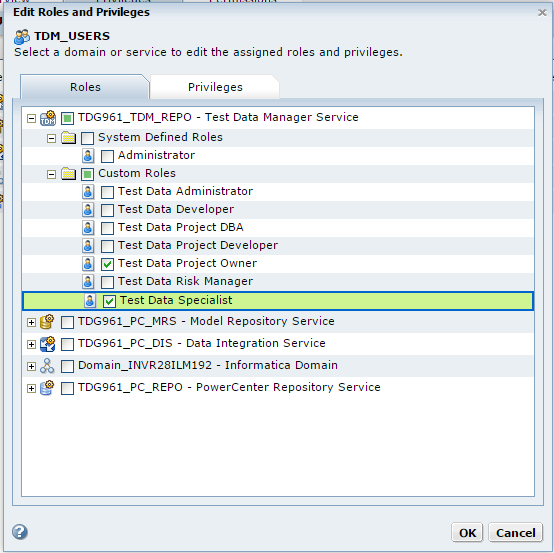
Task: Click the Informatica Domain node icon
Action: (x=47, y=366)
